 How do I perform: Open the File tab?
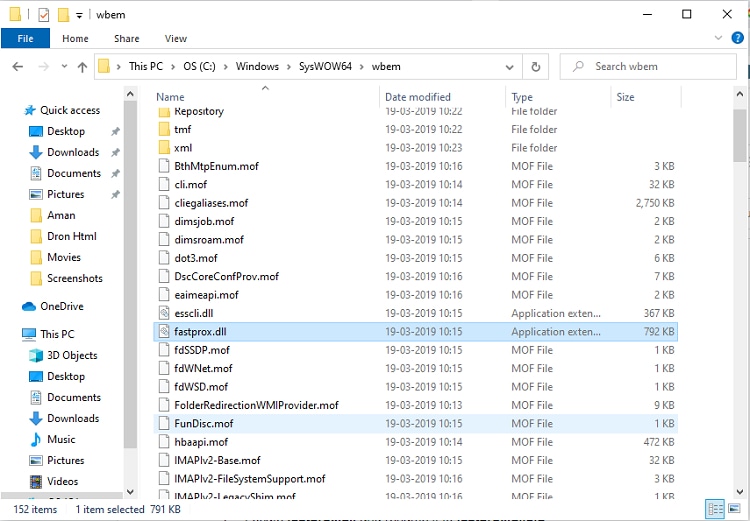click(25, 38)
